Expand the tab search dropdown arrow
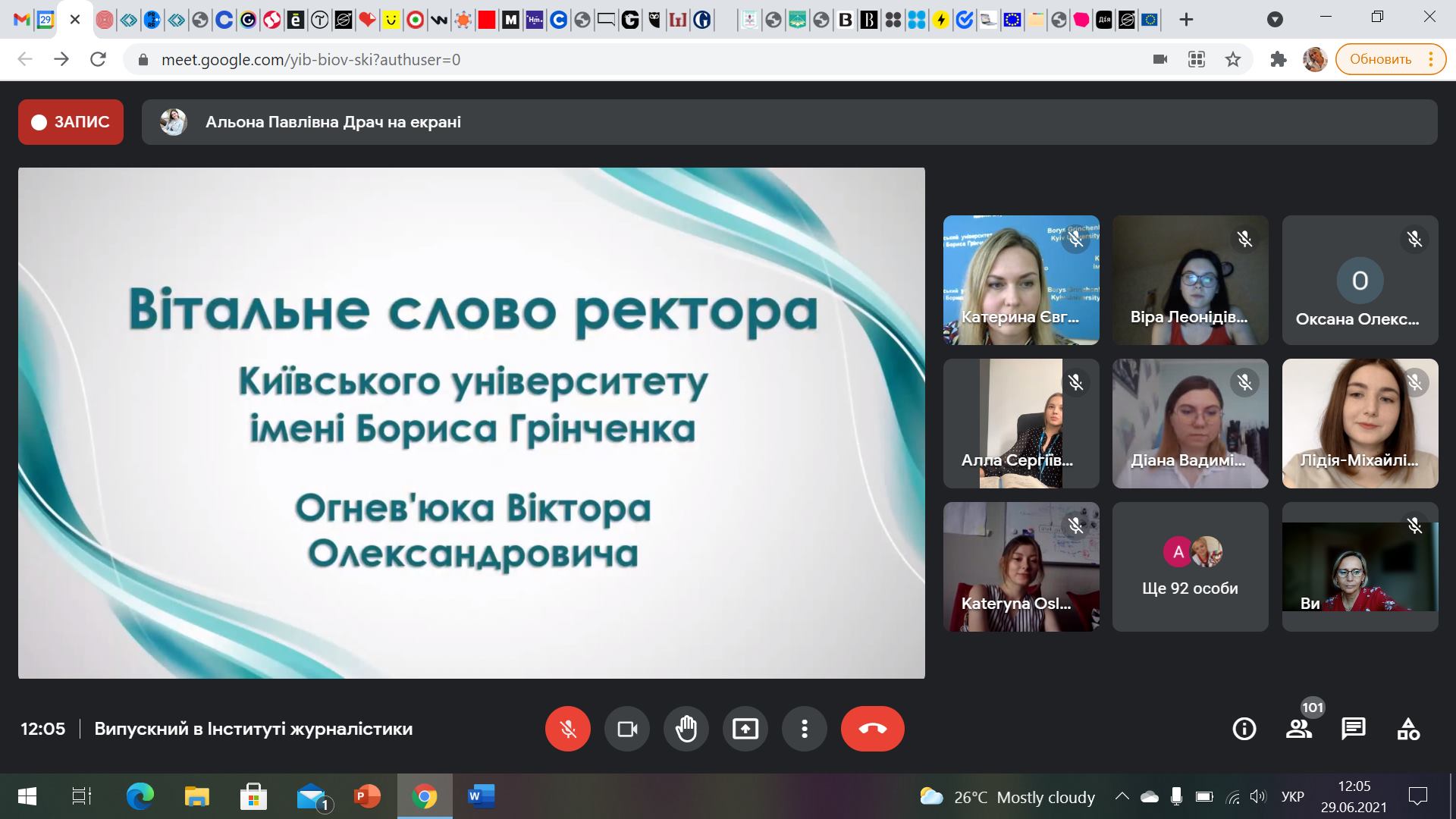The image size is (1456, 819). click(1276, 20)
